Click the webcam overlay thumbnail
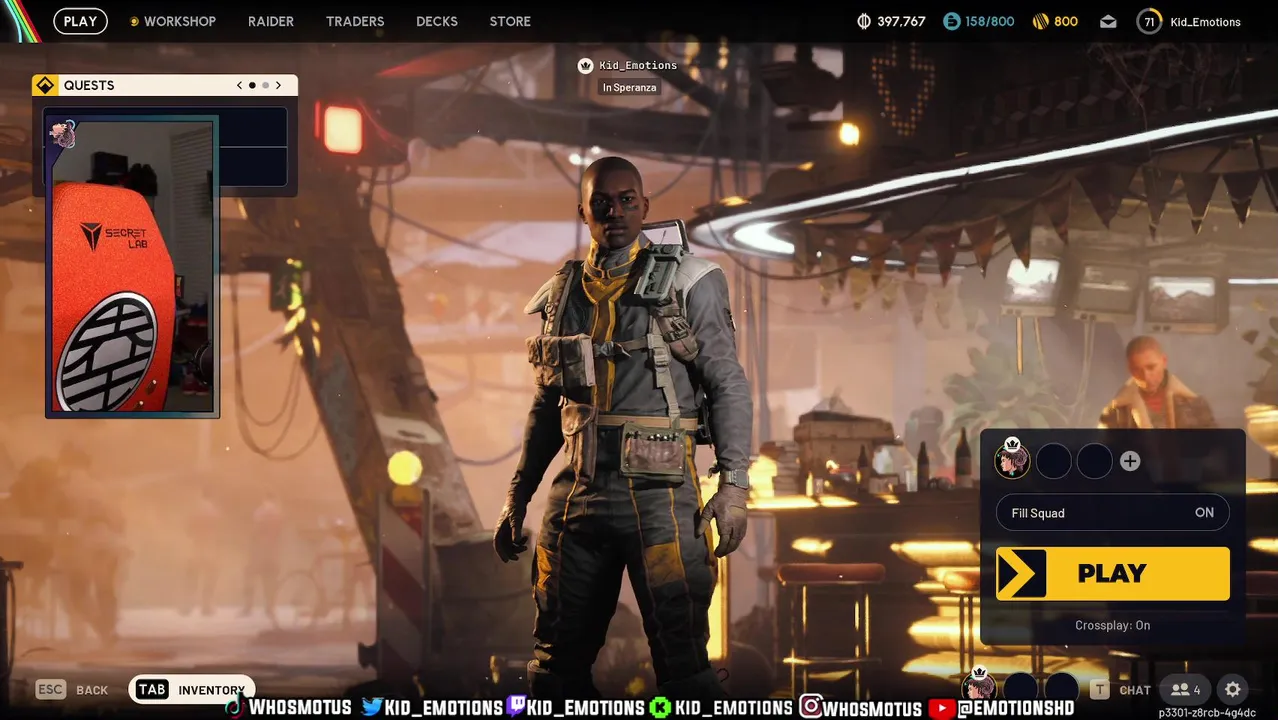 pos(132,267)
